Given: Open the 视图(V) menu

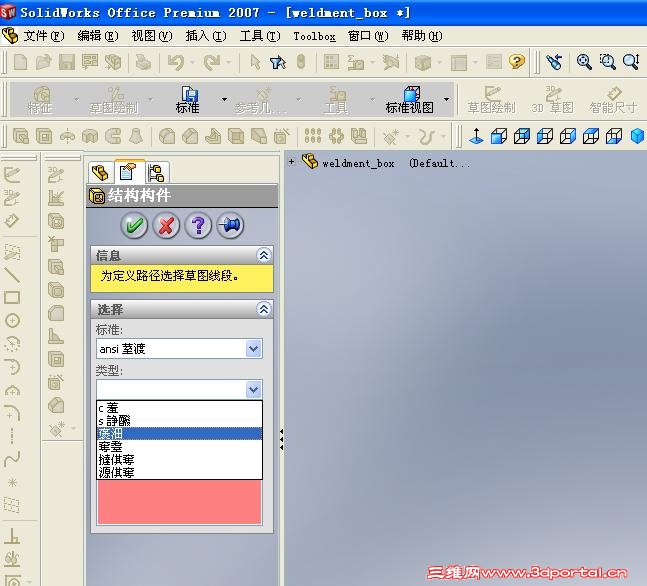Looking at the screenshot, I should point(152,36).
